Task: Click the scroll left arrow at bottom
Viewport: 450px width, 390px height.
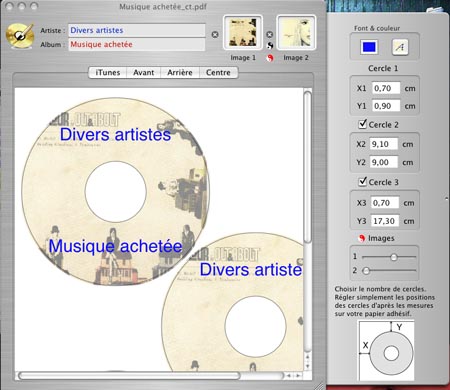Action: tap(289, 376)
